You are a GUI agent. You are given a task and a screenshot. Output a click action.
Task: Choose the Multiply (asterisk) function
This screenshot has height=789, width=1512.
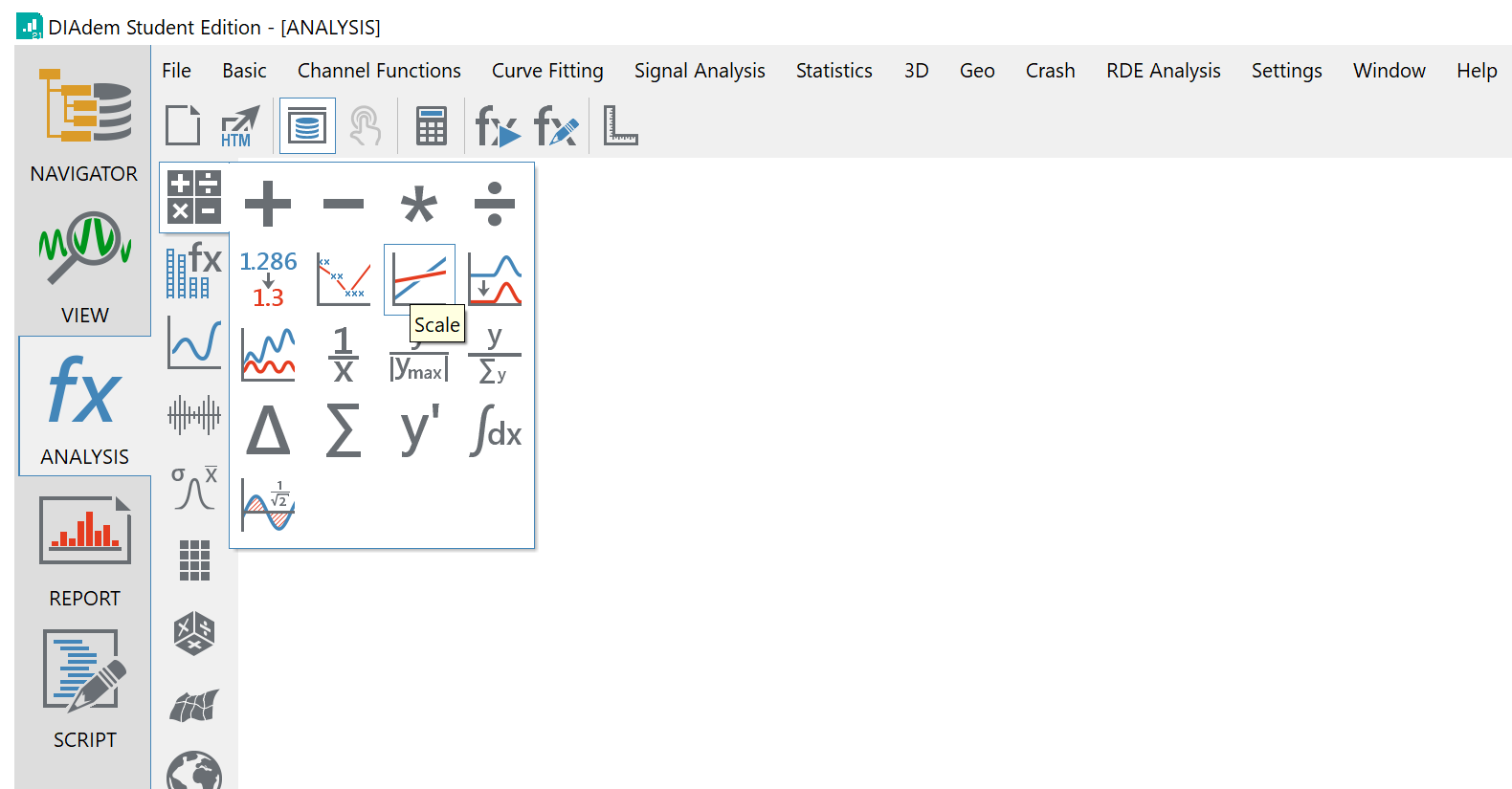pos(419,204)
